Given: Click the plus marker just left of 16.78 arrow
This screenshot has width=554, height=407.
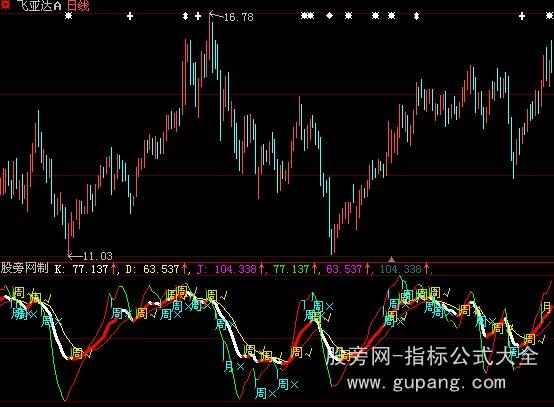Looking at the screenshot, I should (198, 16).
